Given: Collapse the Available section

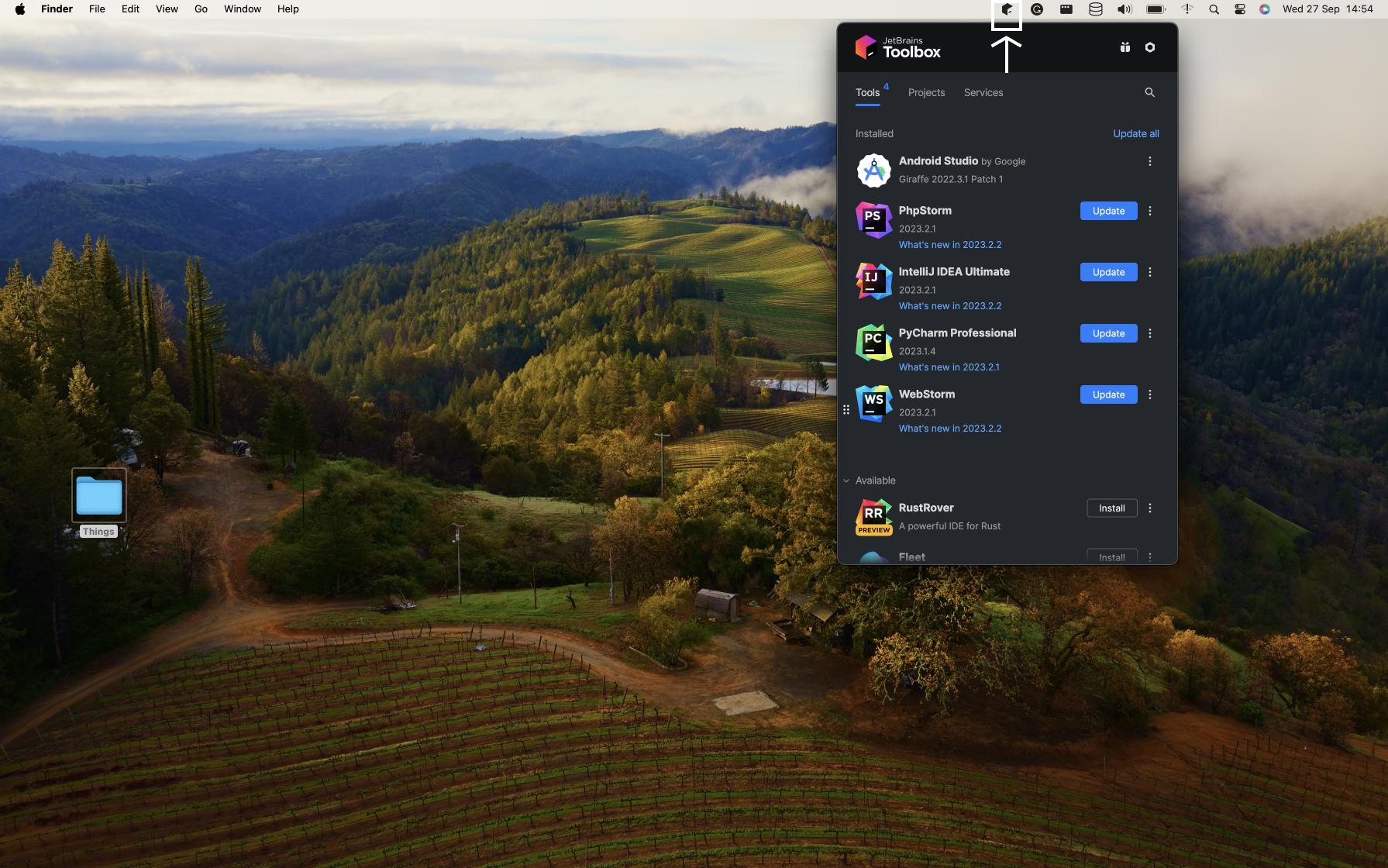Looking at the screenshot, I should tap(846, 480).
